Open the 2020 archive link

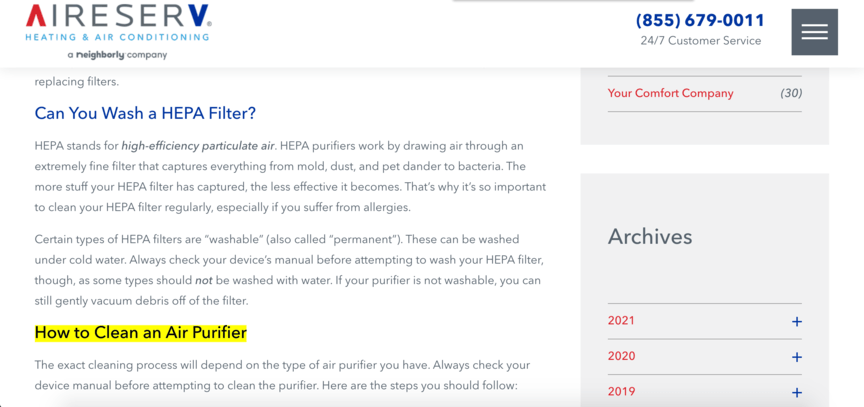click(621, 356)
